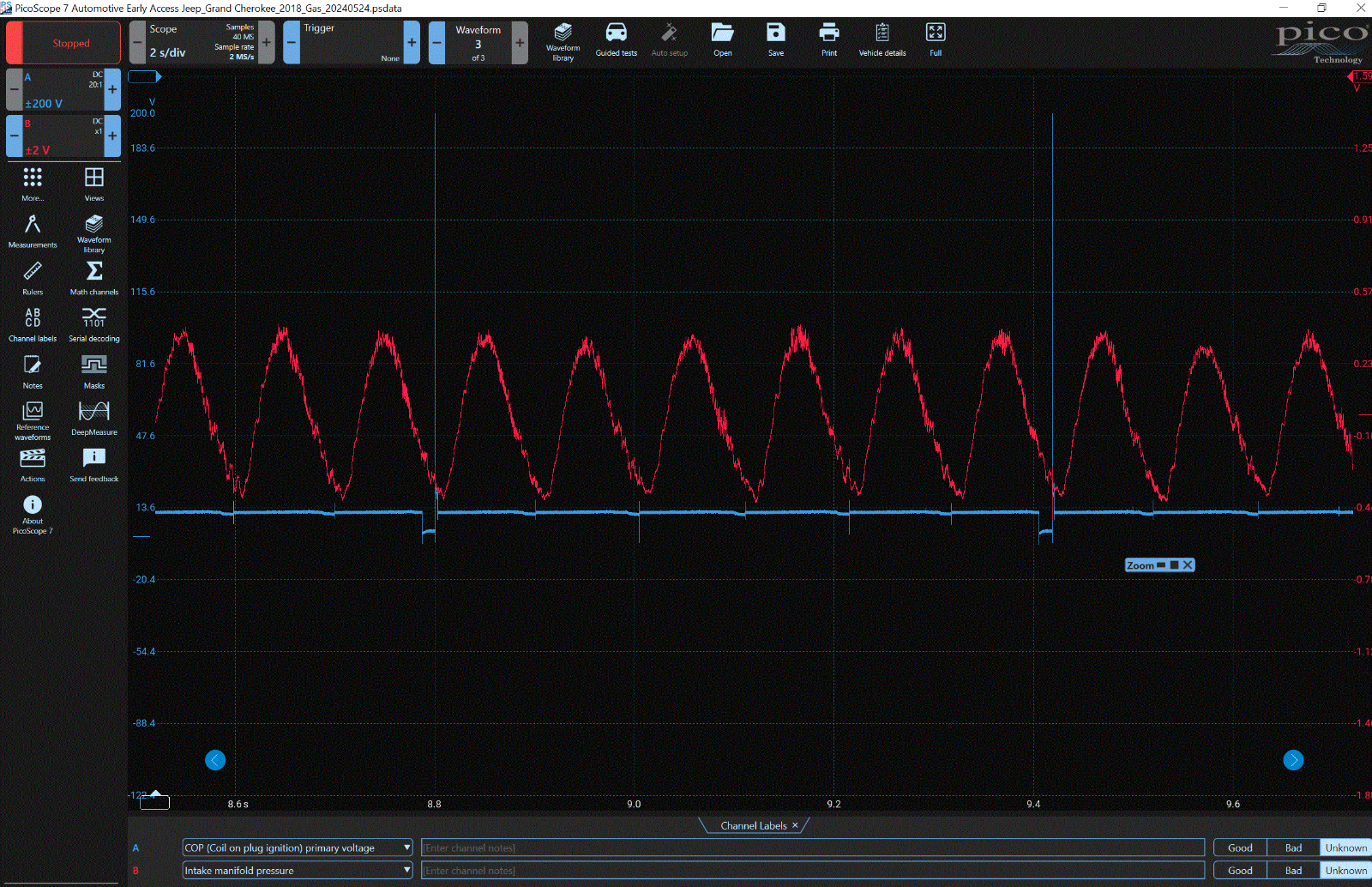
Task: Mark Channel A as Good
Action: click(1240, 848)
